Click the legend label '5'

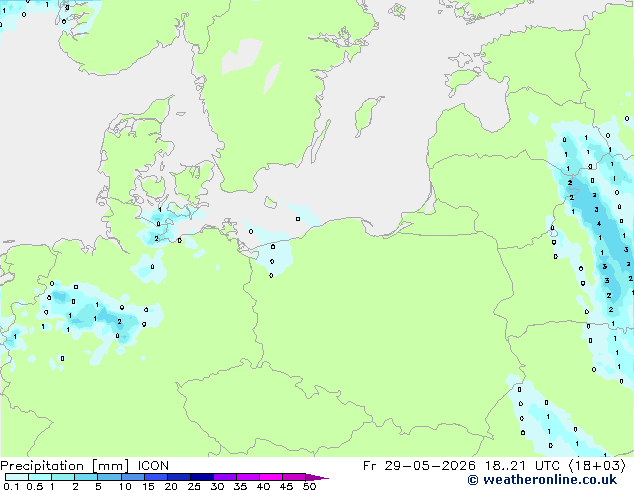98,486
